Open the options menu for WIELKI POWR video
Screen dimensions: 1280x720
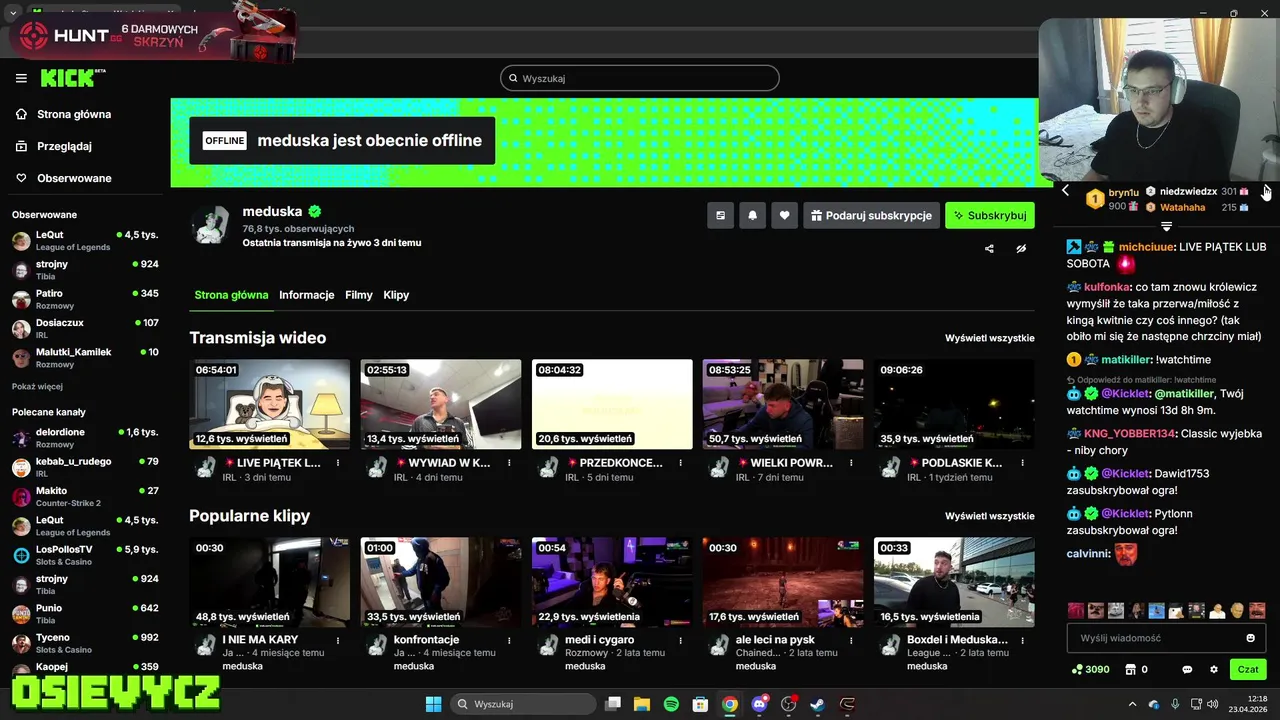click(851, 463)
